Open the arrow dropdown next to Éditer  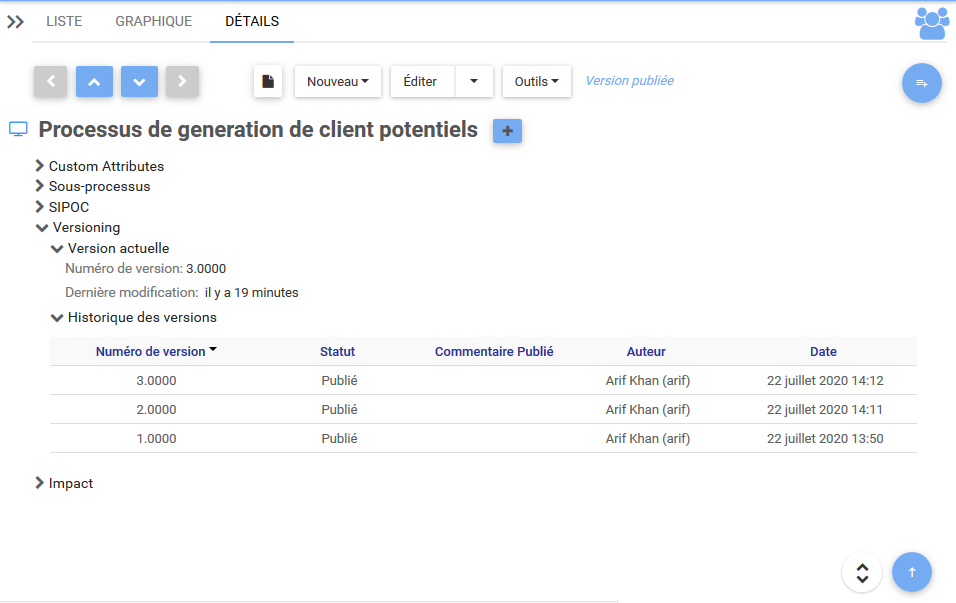tap(474, 82)
